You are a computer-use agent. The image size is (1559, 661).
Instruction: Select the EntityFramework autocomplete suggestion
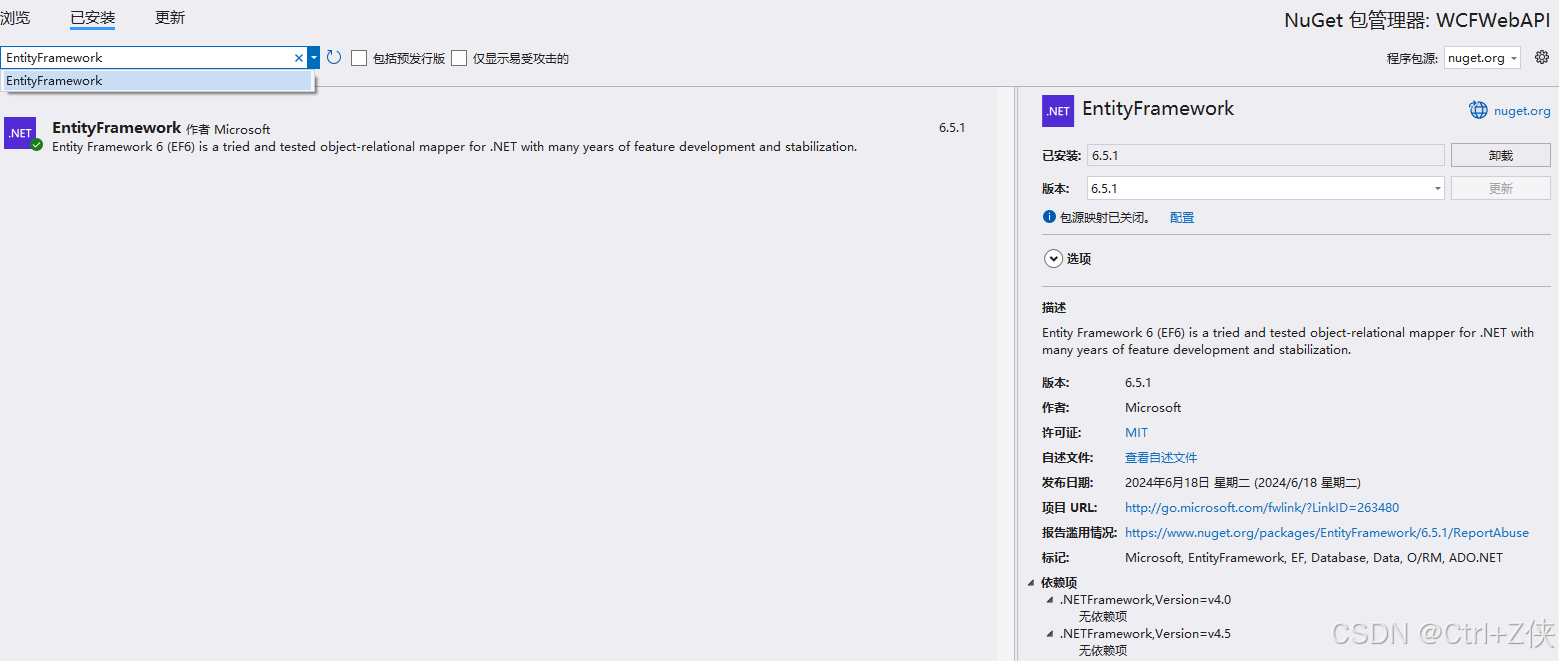coord(158,81)
